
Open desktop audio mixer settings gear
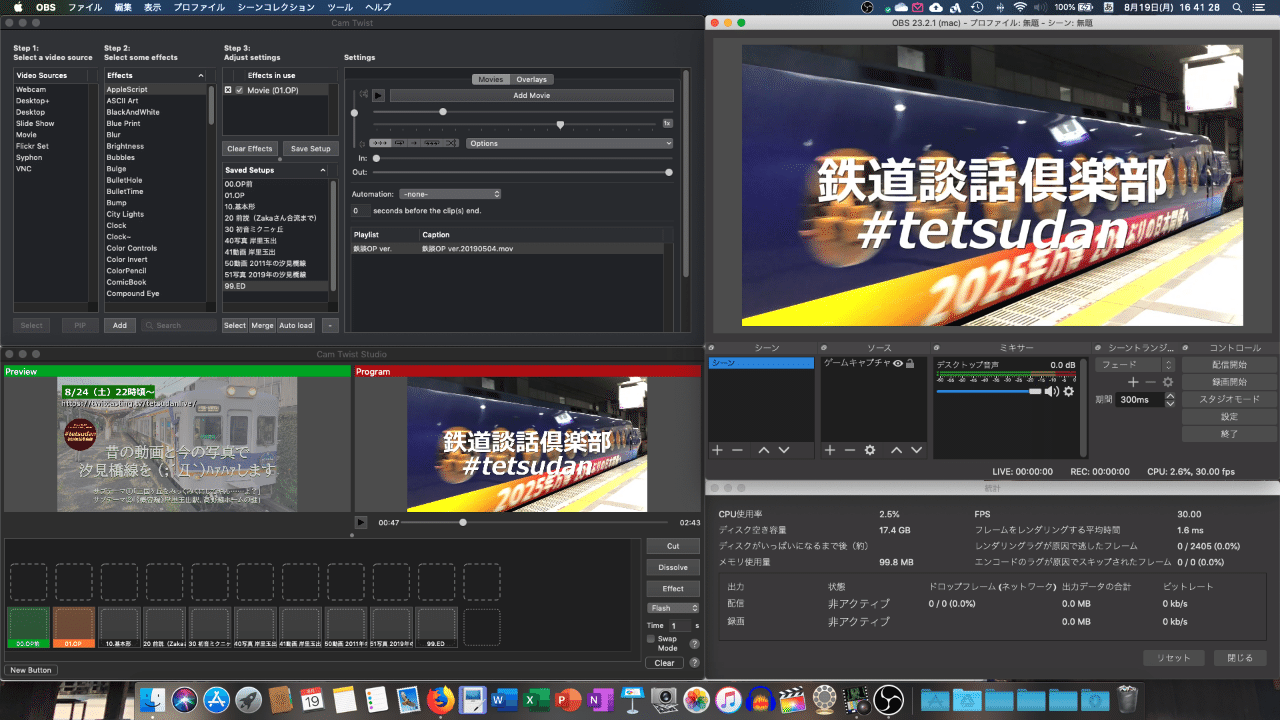pos(1068,391)
